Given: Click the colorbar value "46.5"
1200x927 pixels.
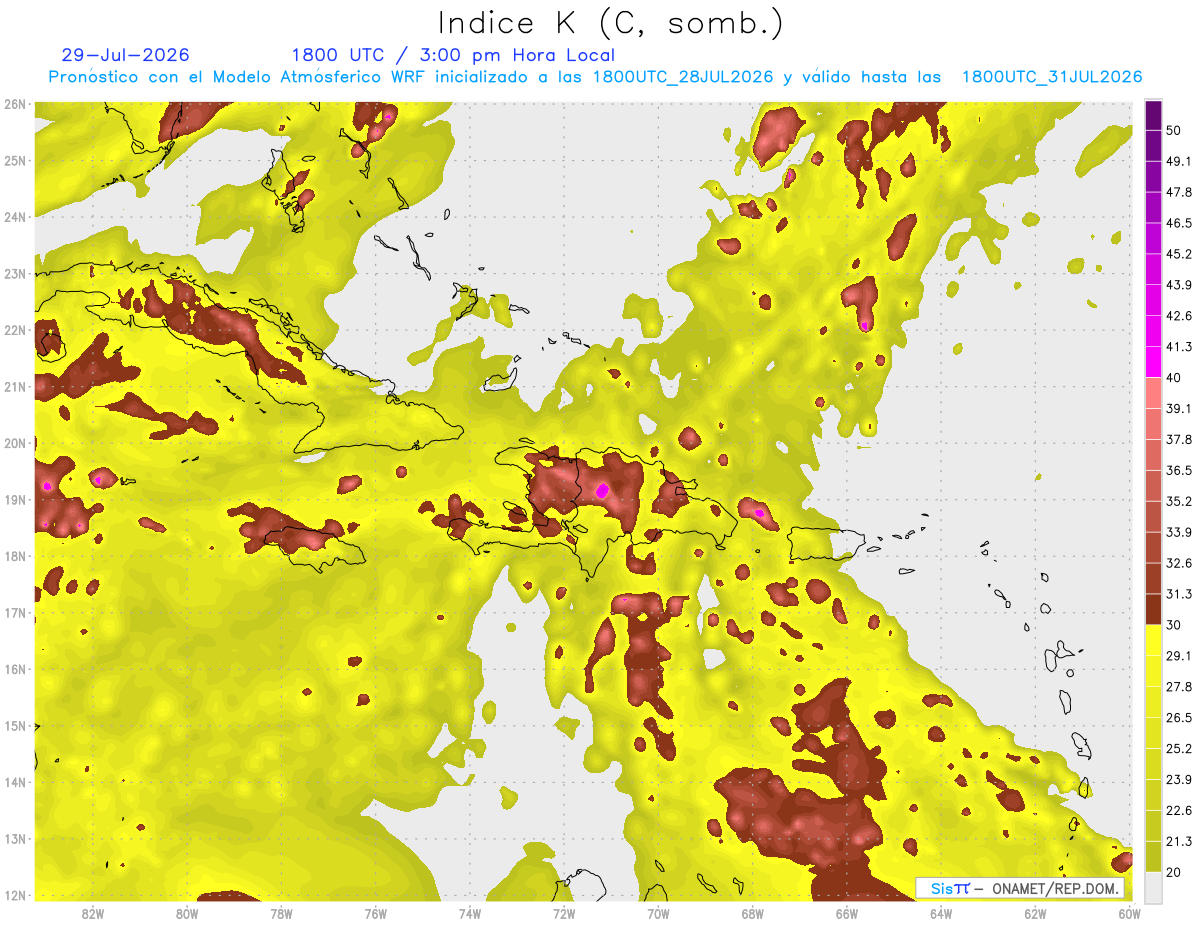Looking at the screenshot, I should pyautogui.click(x=1179, y=223).
